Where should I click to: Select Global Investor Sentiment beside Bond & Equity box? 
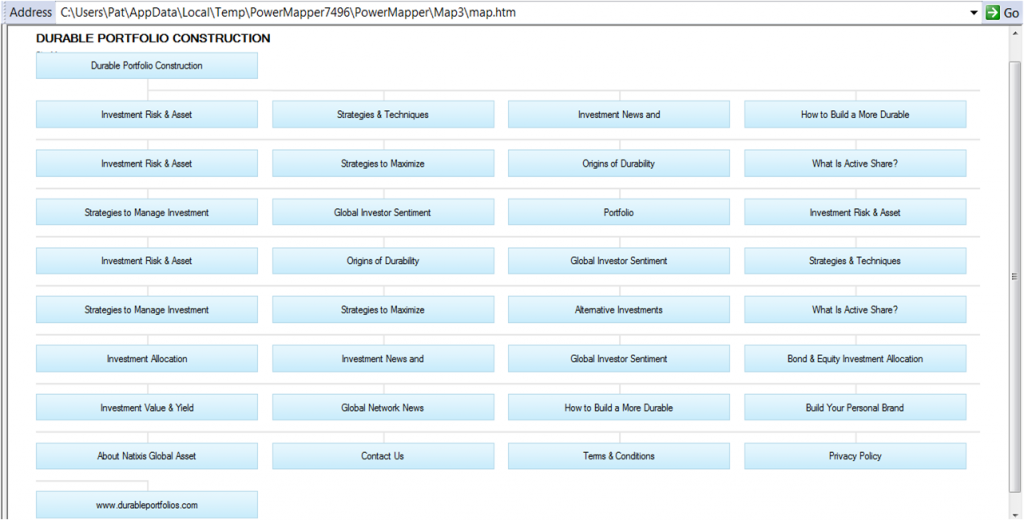[x=619, y=359]
